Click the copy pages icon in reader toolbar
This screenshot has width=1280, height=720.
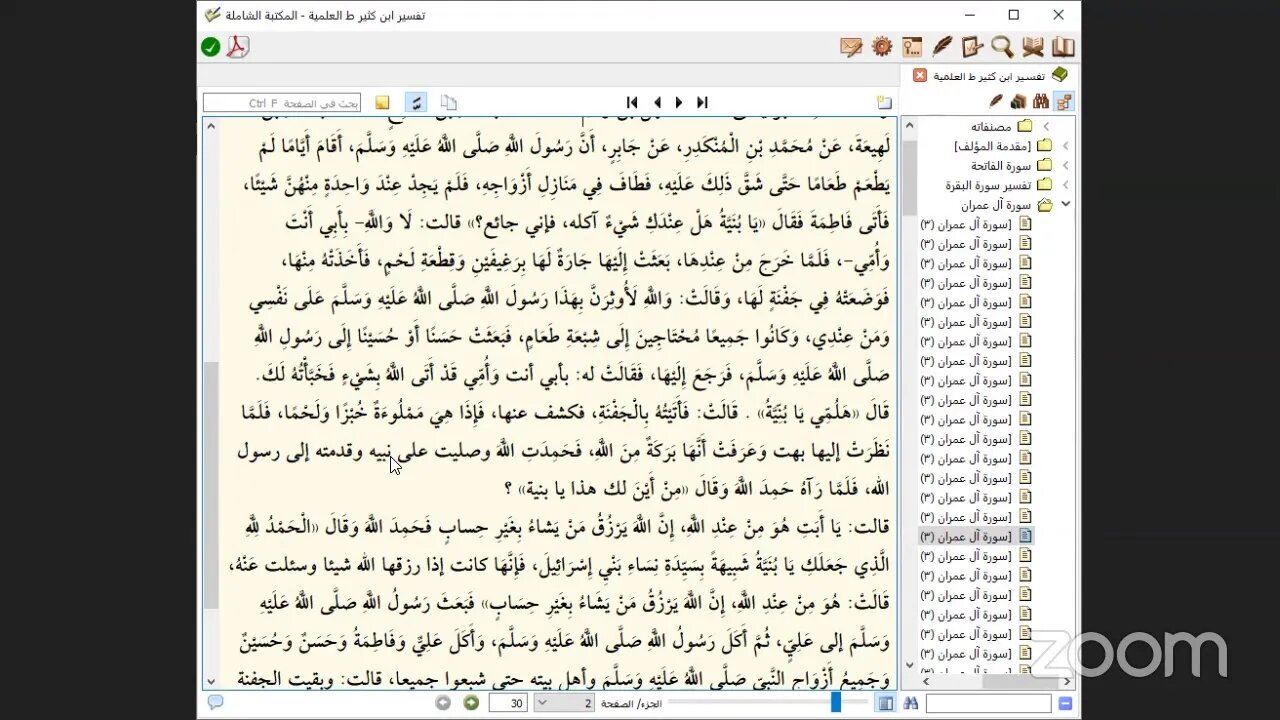click(x=449, y=102)
